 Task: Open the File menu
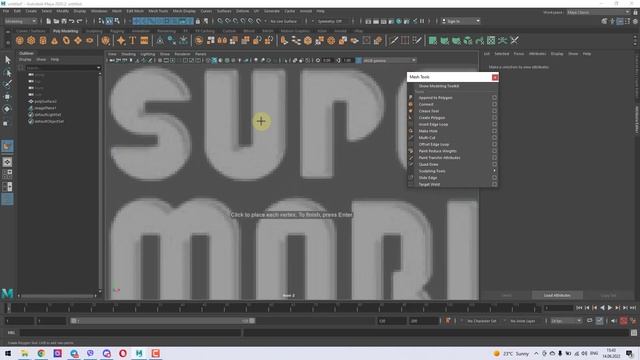[x=6, y=11]
